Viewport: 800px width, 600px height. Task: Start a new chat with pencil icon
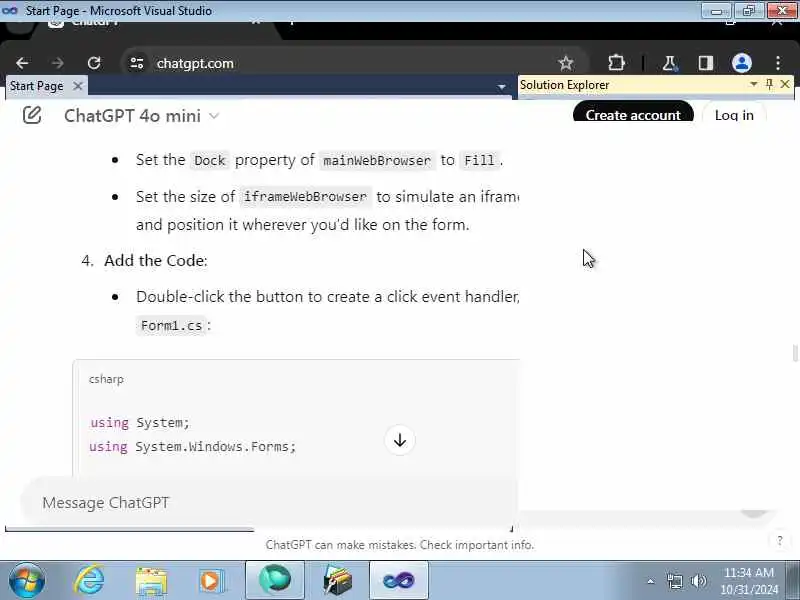(x=32, y=115)
